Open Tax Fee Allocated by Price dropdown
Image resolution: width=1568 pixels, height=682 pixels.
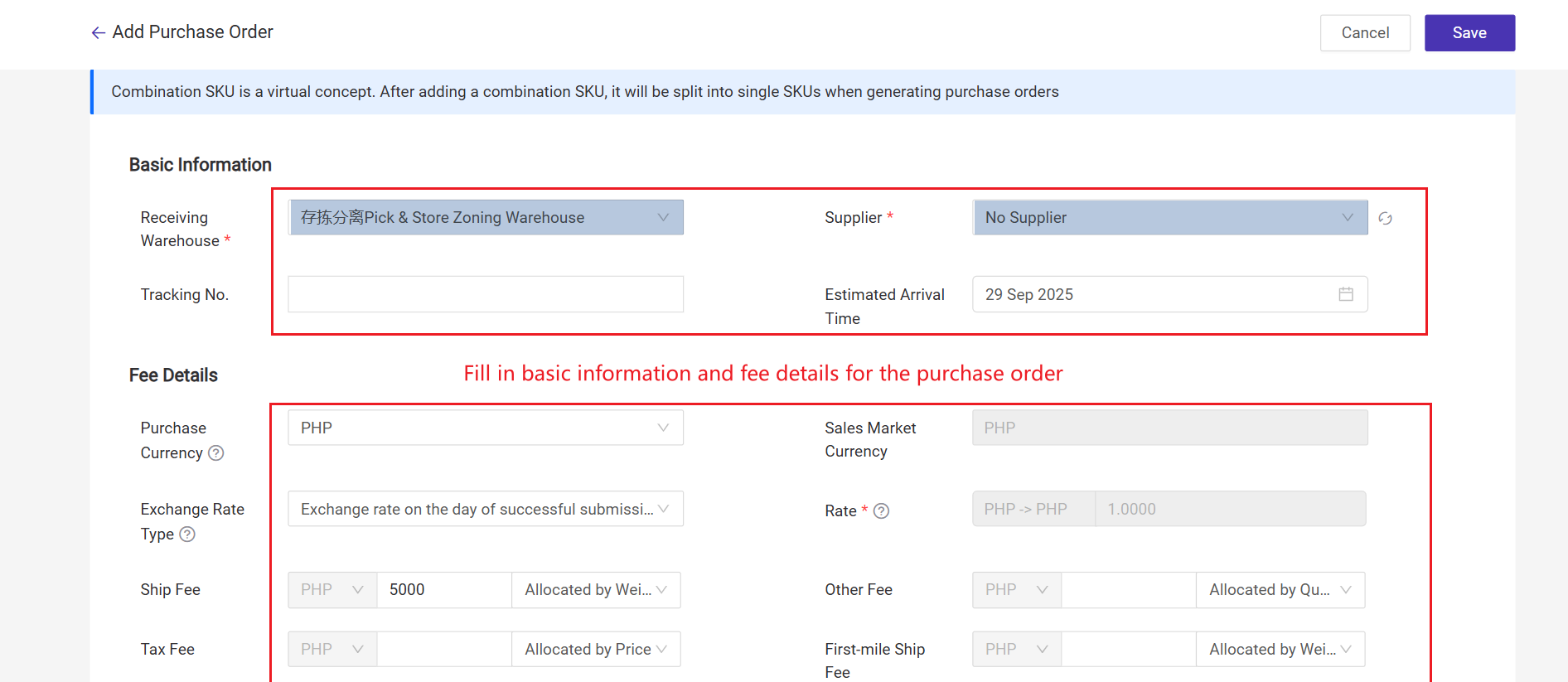[596, 650]
